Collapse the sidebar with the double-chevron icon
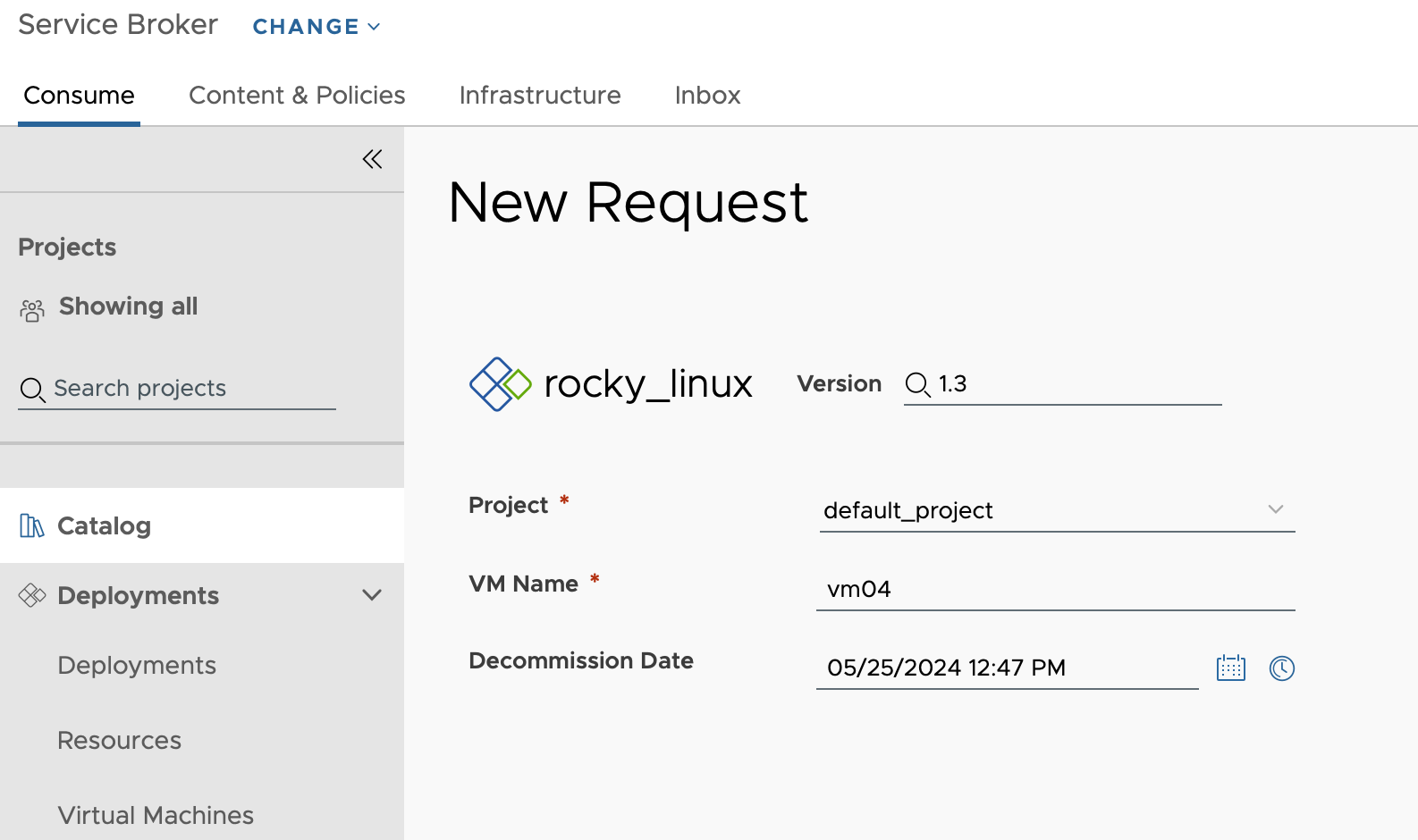Screen dimensions: 1418x840 click(x=372, y=159)
